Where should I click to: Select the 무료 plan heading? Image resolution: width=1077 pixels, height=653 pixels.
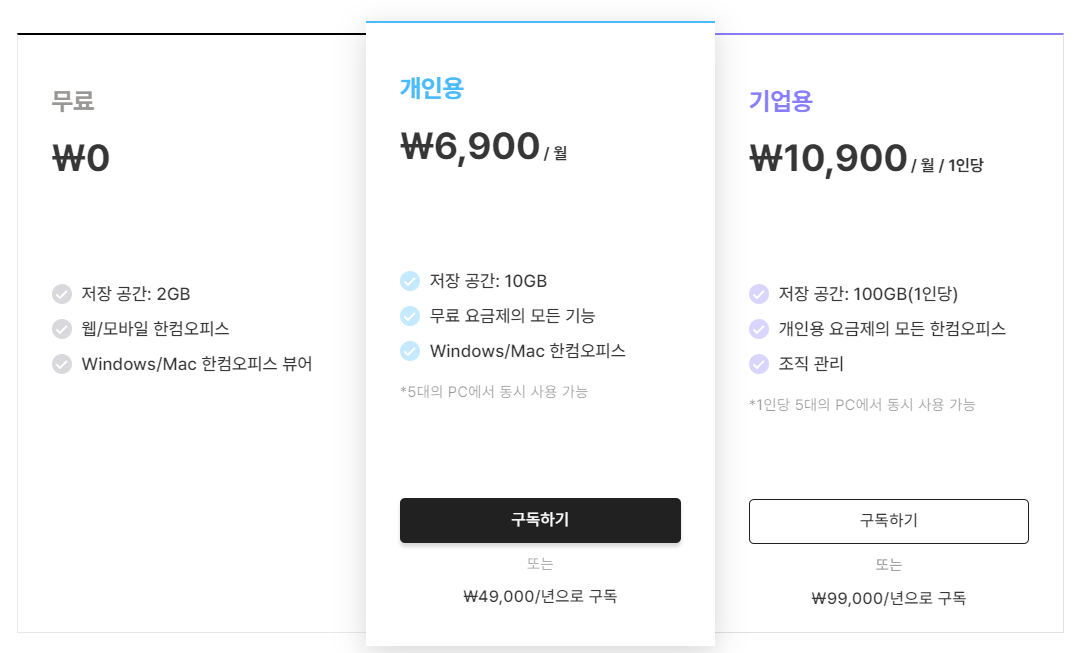point(72,100)
